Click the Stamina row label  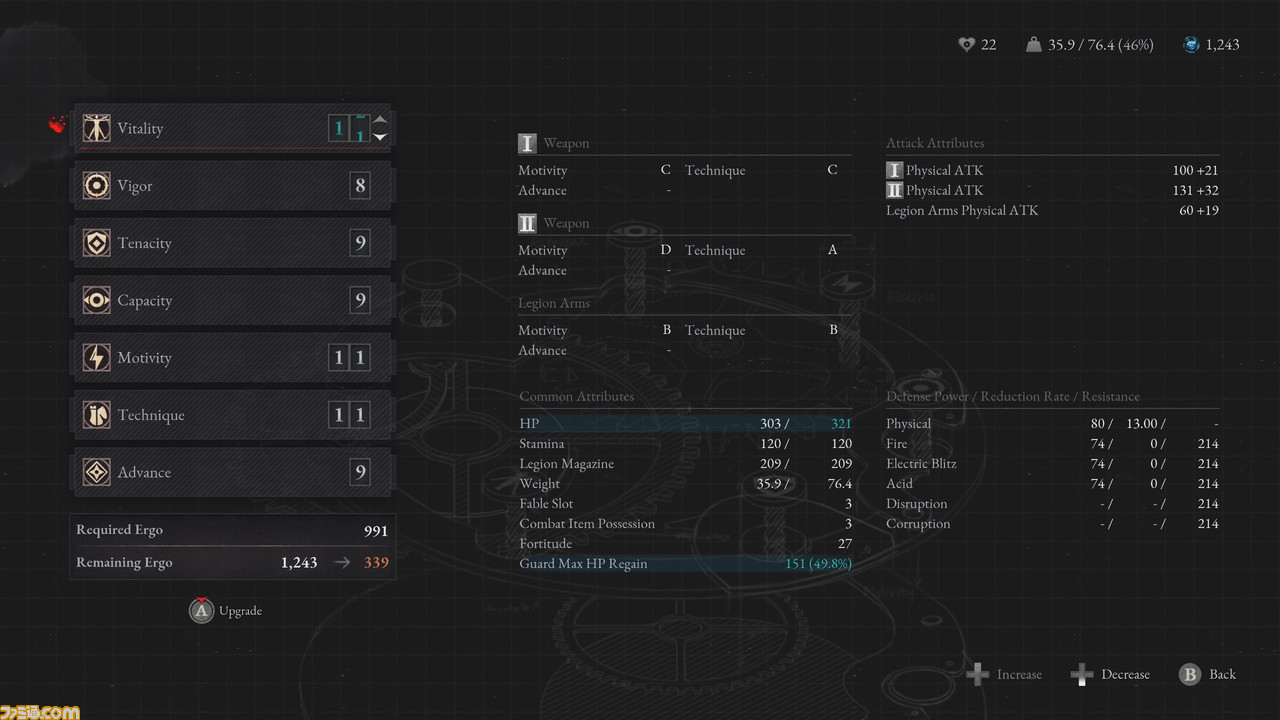pos(541,444)
